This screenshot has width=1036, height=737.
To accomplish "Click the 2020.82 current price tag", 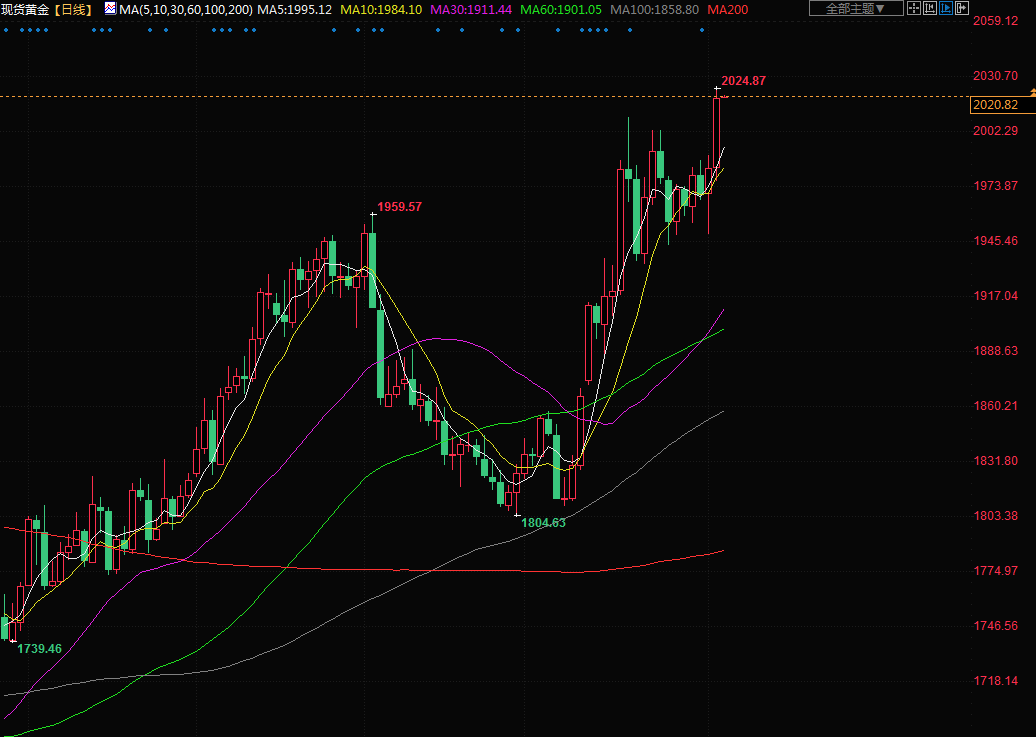I will [995, 105].
